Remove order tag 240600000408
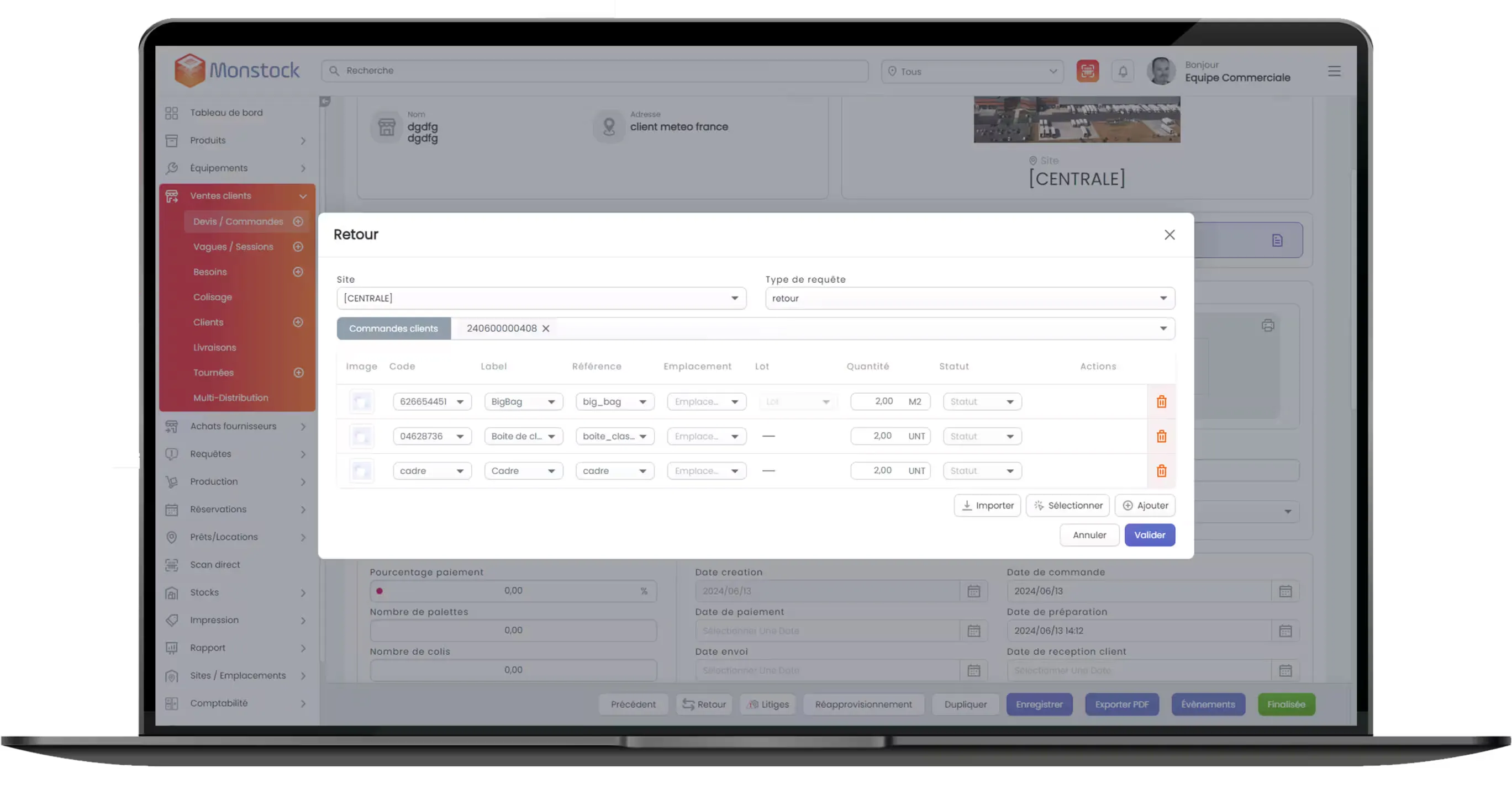Viewport: 1512px width, 795px height. [x=546, y=328]
